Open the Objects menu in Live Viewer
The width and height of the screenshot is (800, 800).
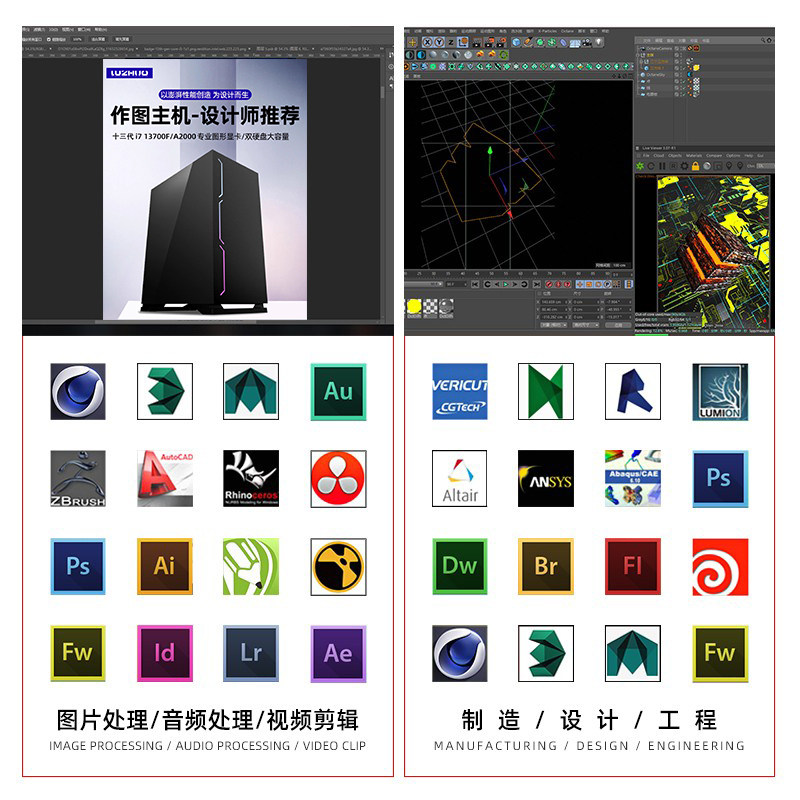pyautogui.click(x=675, y=156)
